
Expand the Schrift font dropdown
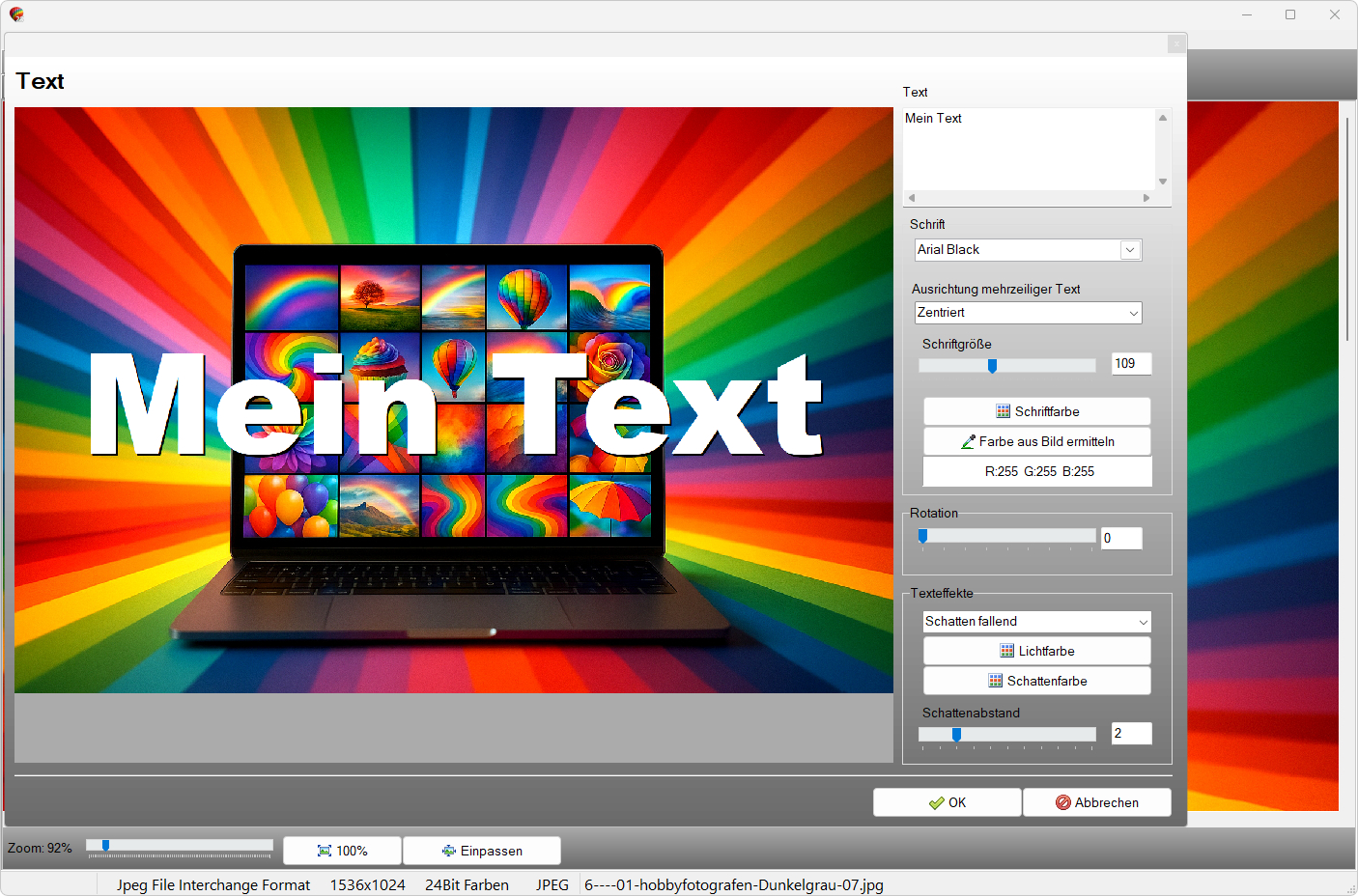click(x=1130, y=250)
